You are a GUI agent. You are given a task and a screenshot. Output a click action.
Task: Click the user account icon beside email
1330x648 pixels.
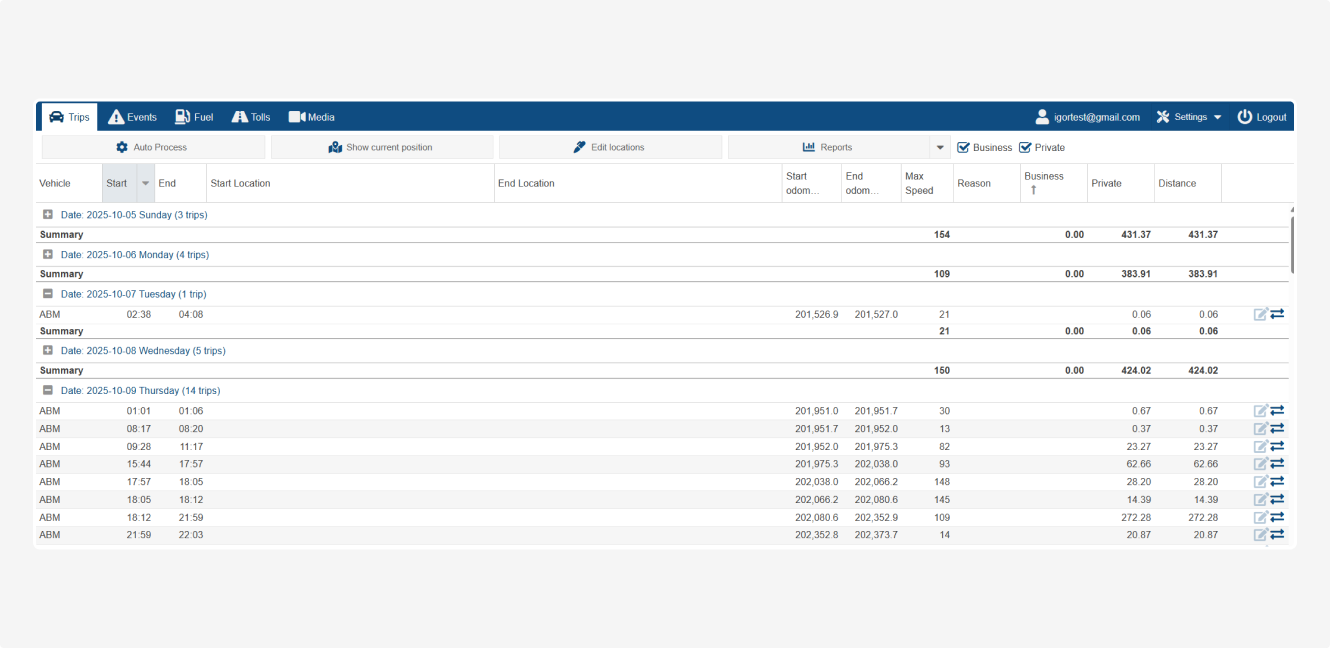coord(1042,117)
